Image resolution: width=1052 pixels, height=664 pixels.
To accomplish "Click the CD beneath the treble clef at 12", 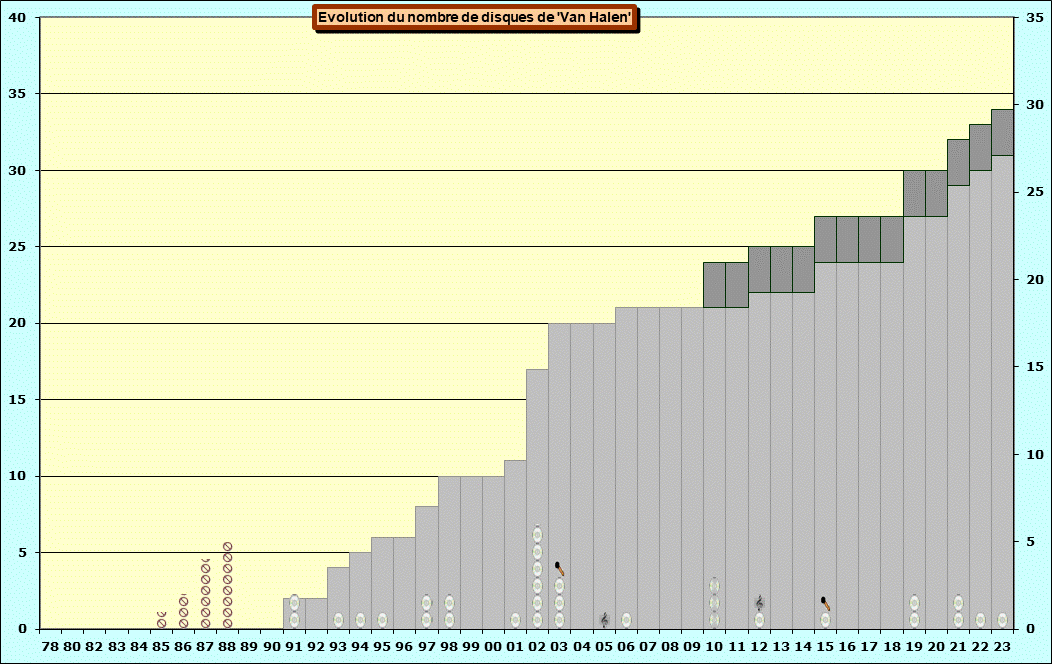I will tap(759, 620).
